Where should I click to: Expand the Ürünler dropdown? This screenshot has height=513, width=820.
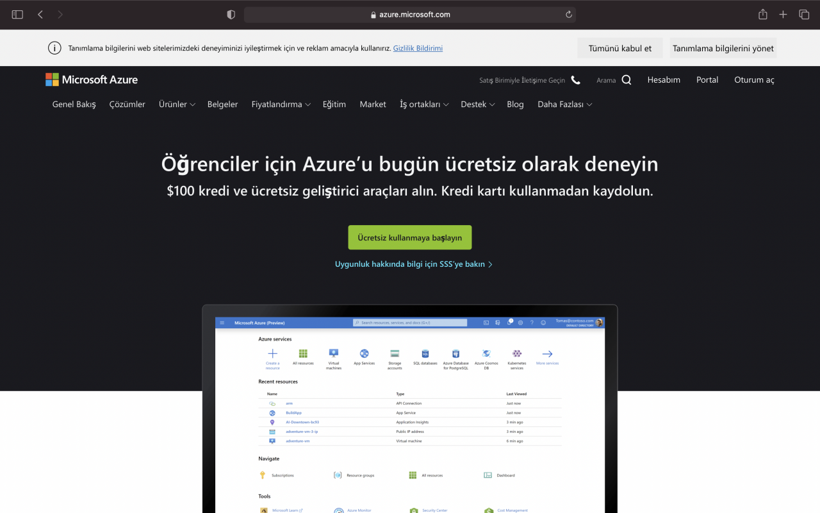click(177, 104)
